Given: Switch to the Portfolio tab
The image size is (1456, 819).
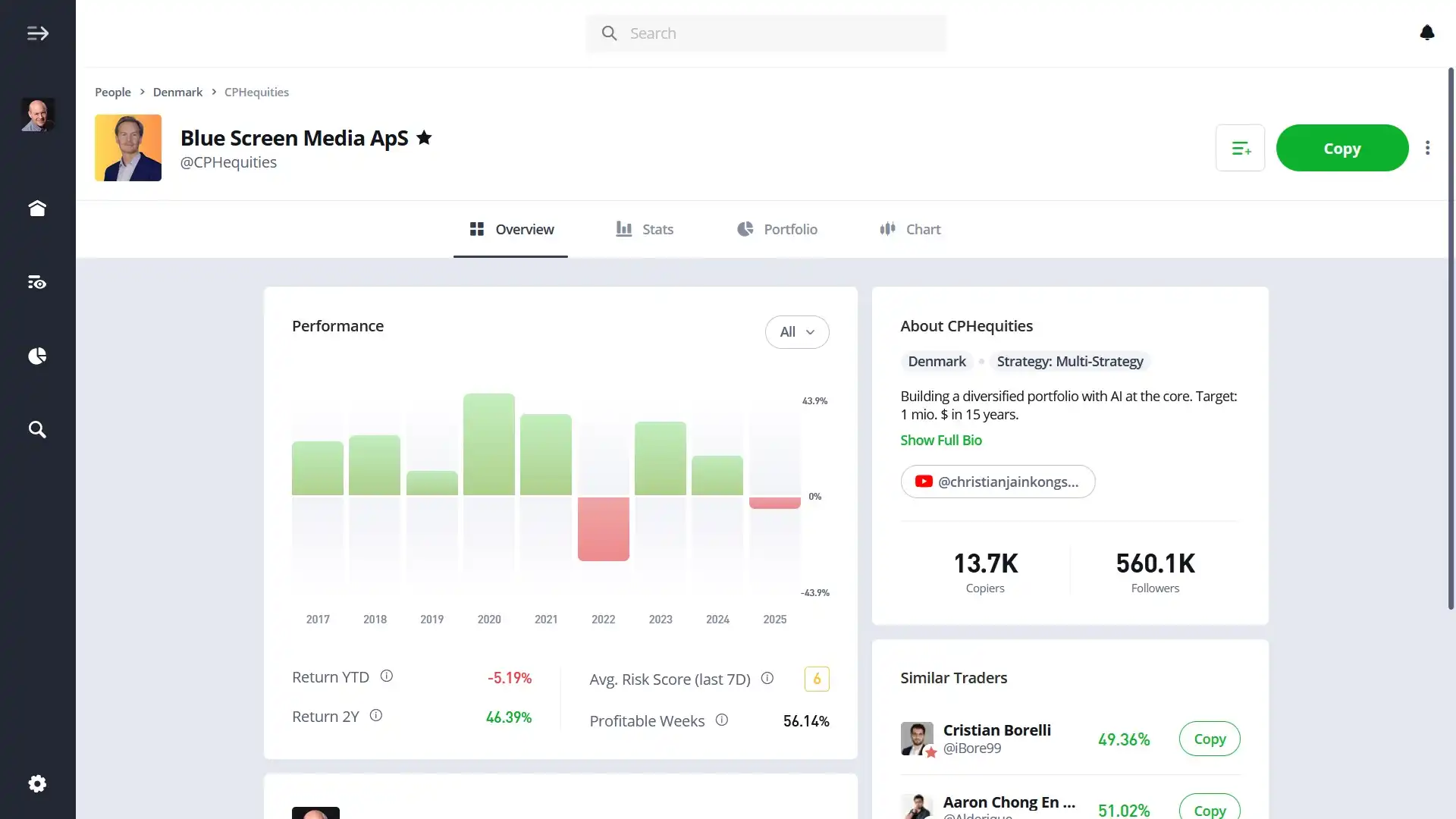Looking at the screenshot, I should point(777,229).
